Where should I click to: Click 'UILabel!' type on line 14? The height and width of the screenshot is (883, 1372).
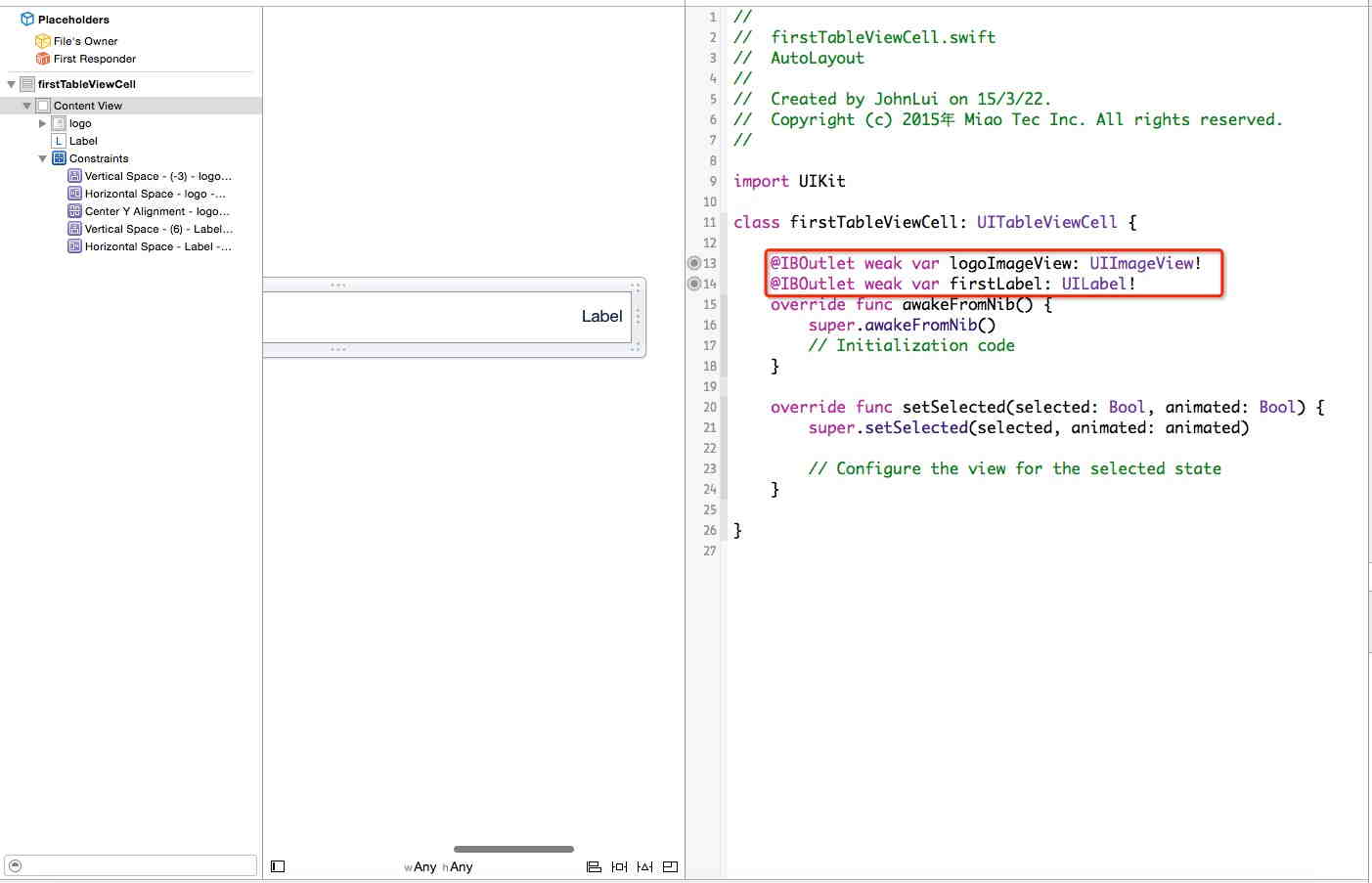[1098, 284]
